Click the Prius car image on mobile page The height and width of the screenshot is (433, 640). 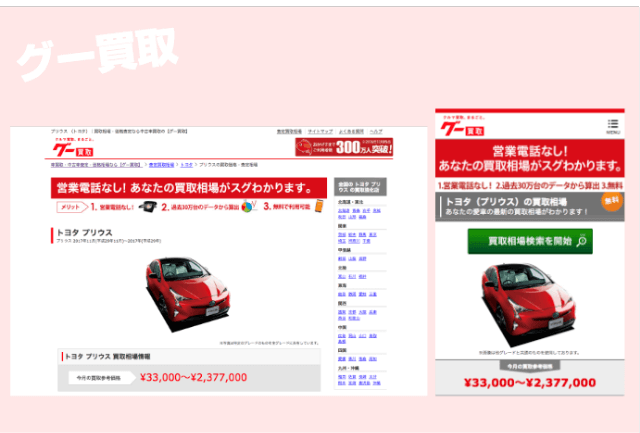click(x=528, y=304)
